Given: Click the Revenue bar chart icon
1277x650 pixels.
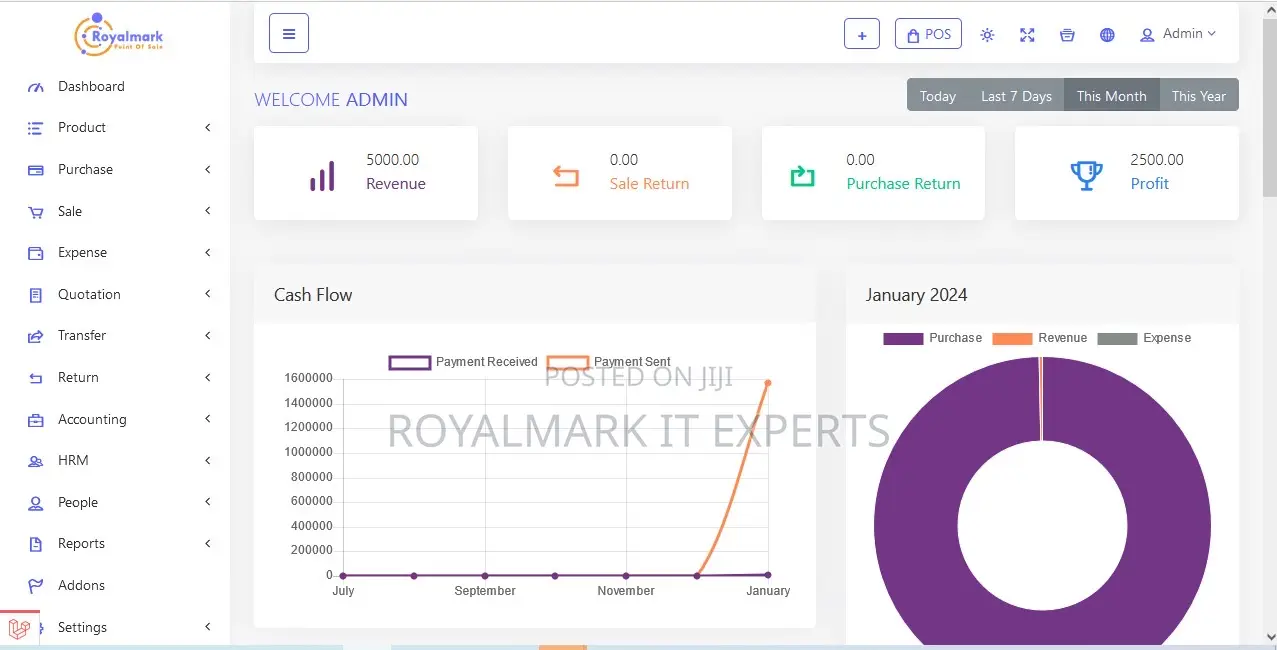Looking at the screenshot, I should (x=322, y=176).
